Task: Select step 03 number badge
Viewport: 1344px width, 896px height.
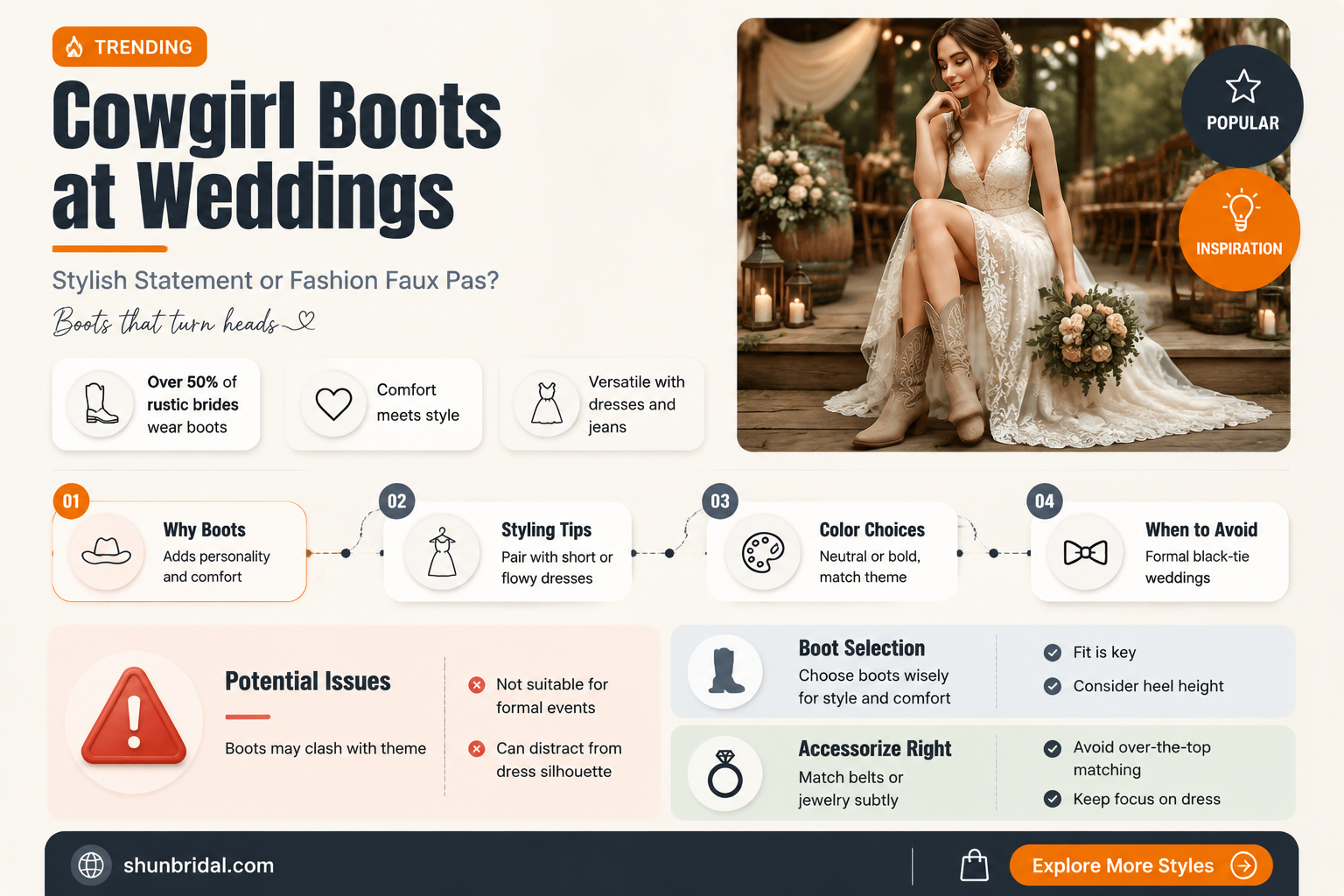Action: [x=720, y=501]
